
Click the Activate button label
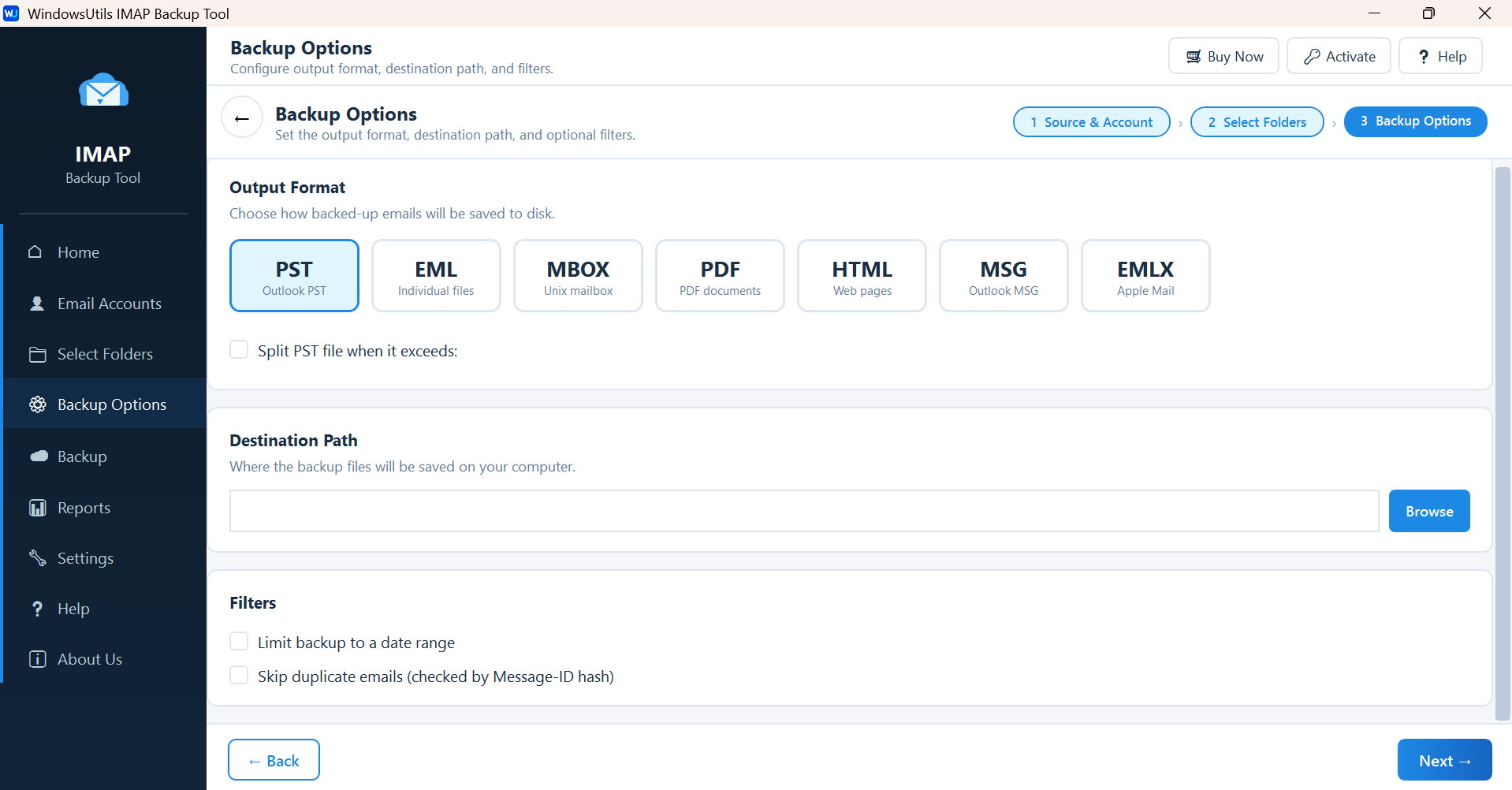1350,57
